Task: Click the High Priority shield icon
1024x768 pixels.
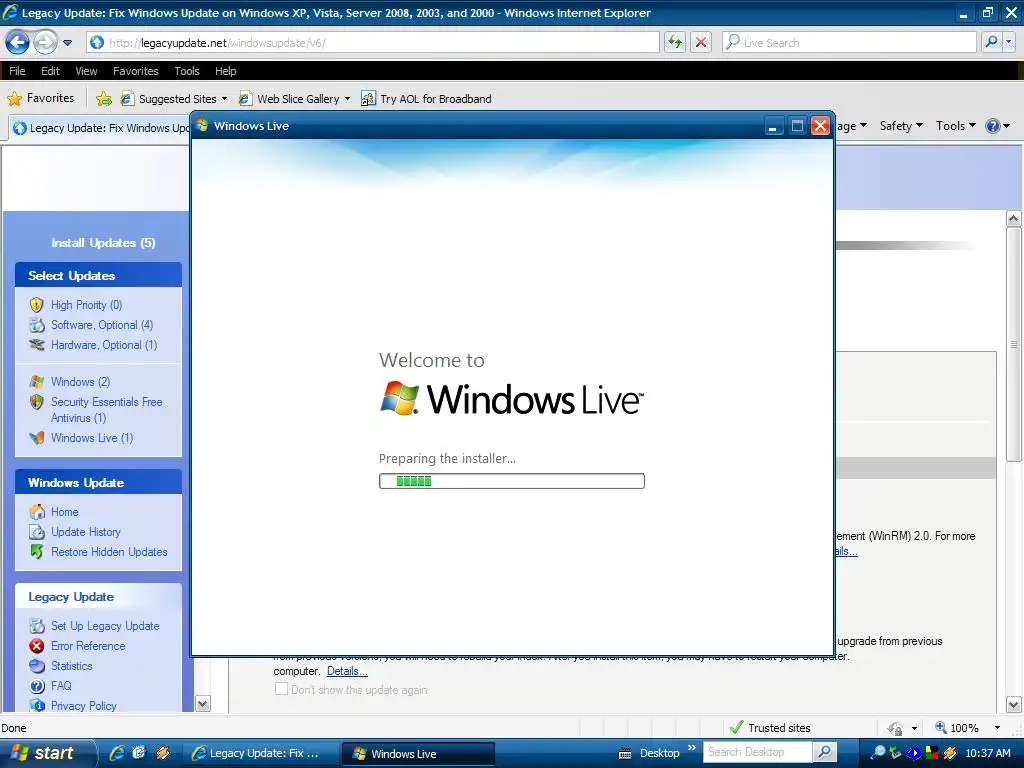Action: click(x=37, y=305)
